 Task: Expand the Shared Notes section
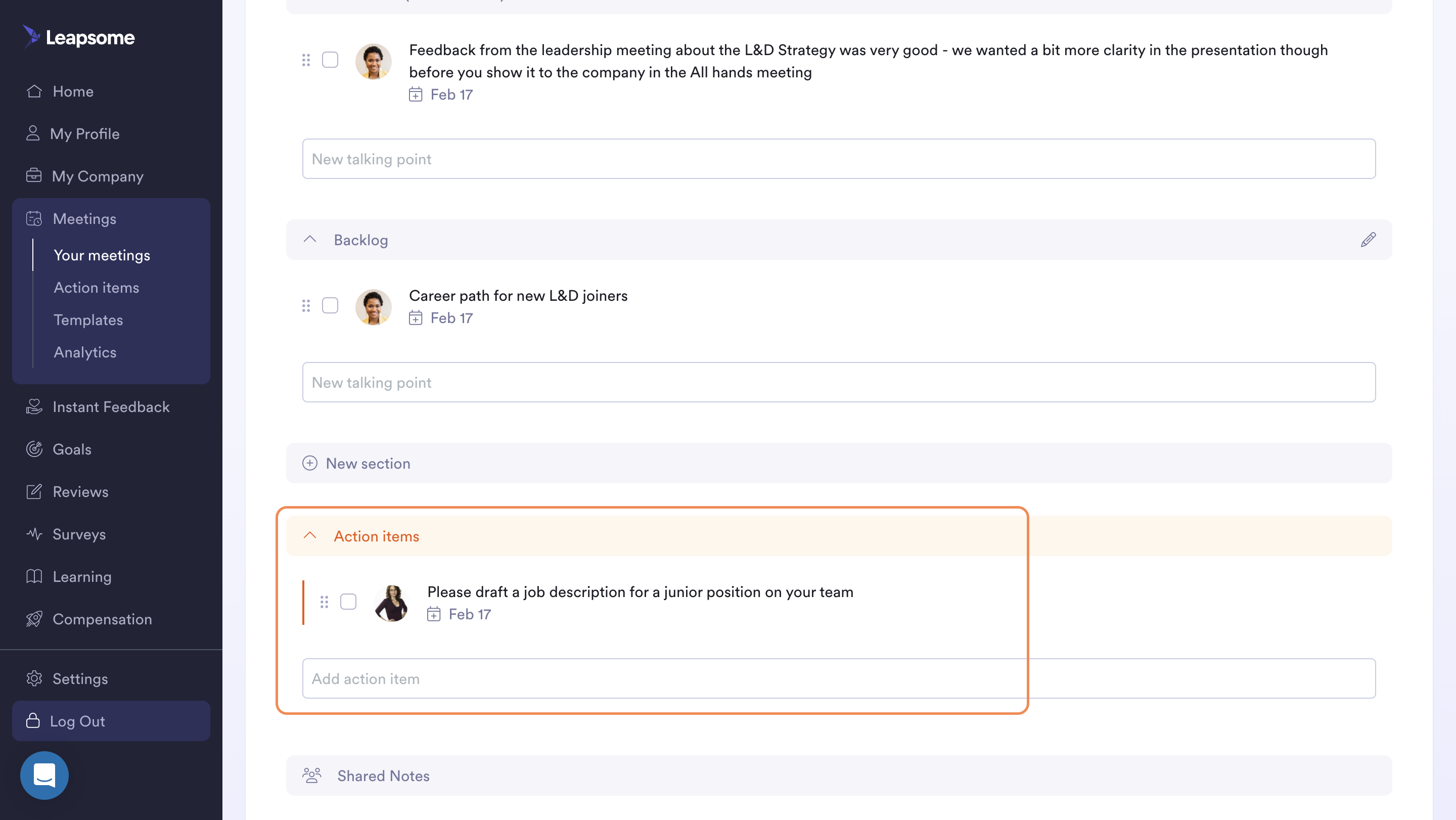(383, 776)
